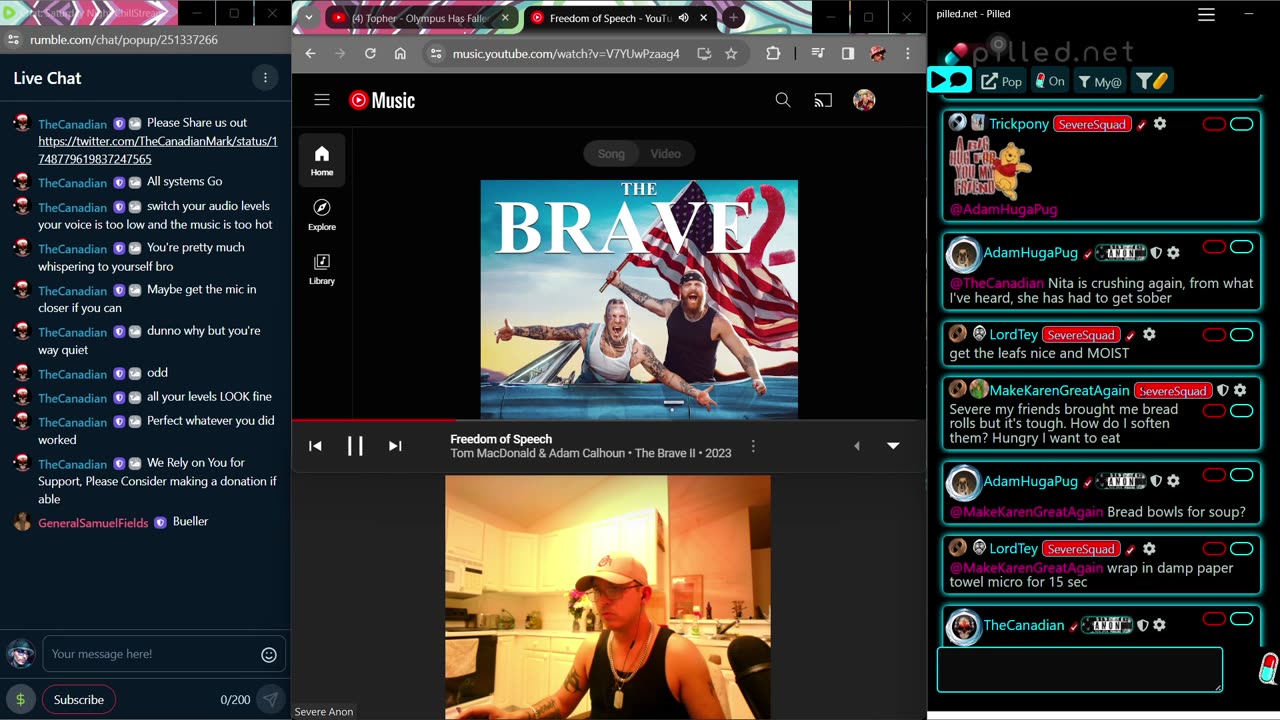1280x720 pixels.
Task: Open TheCanadianMark twitter status link
Action: click(158, 150)
